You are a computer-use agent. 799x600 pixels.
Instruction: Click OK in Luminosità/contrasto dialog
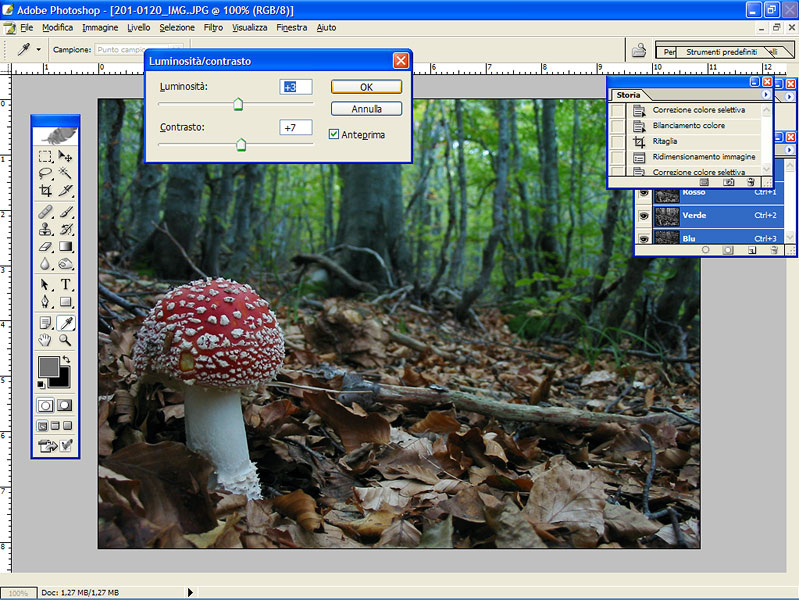[x=366, y=87]
